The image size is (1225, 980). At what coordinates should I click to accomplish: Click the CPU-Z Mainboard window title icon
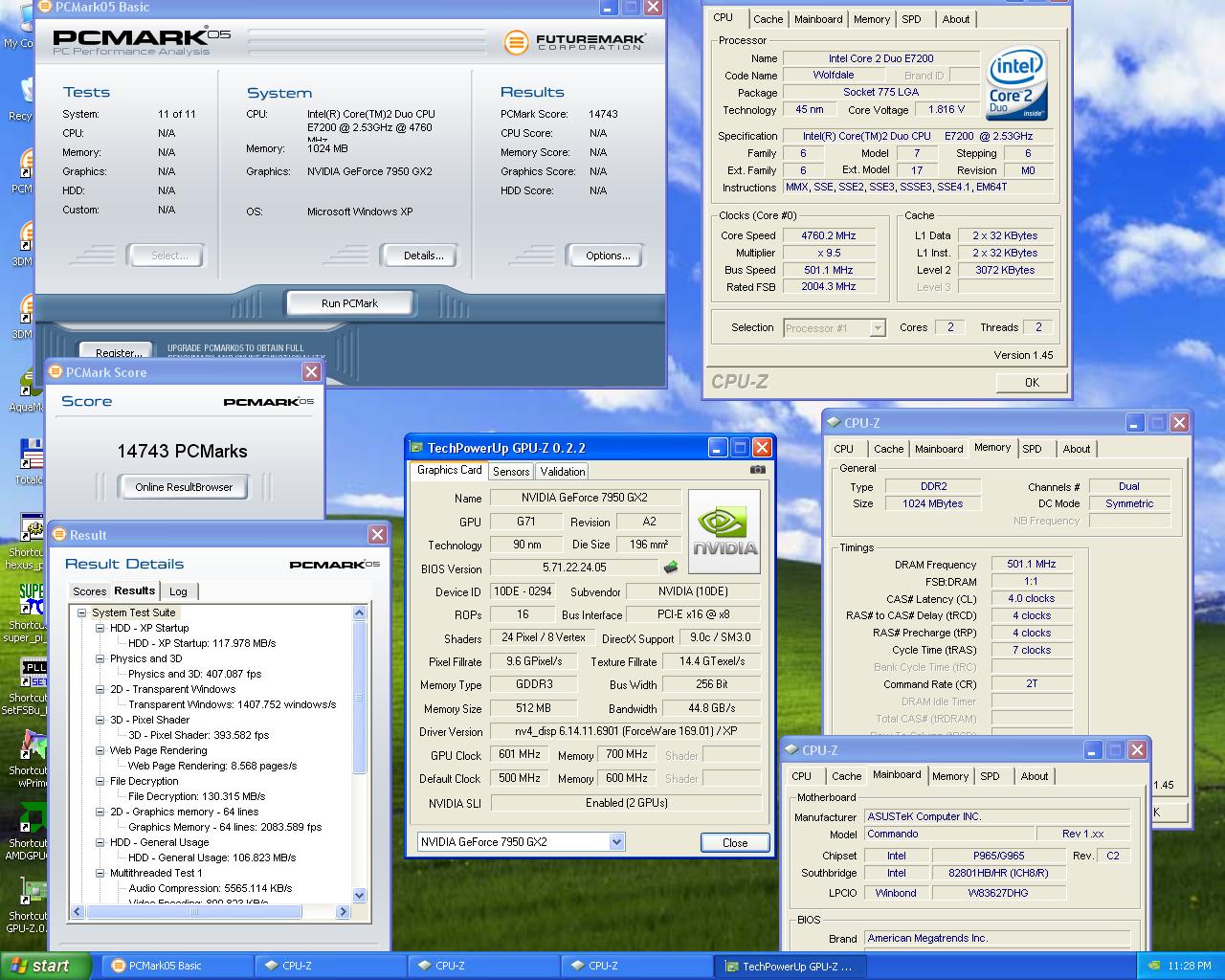point(791,749)
